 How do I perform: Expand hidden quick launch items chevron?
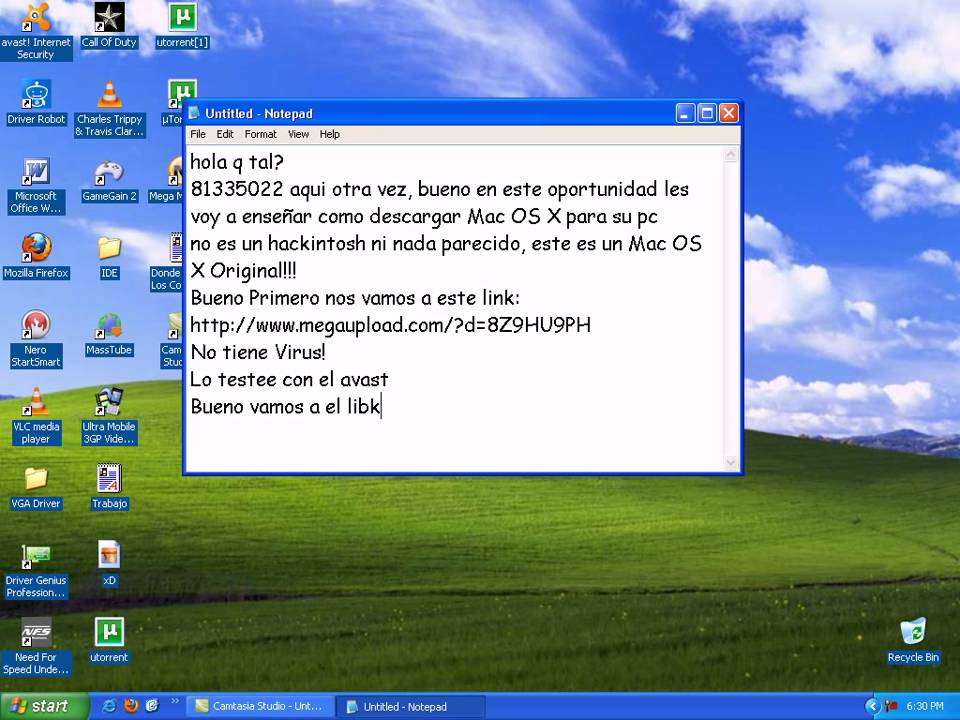175,702
